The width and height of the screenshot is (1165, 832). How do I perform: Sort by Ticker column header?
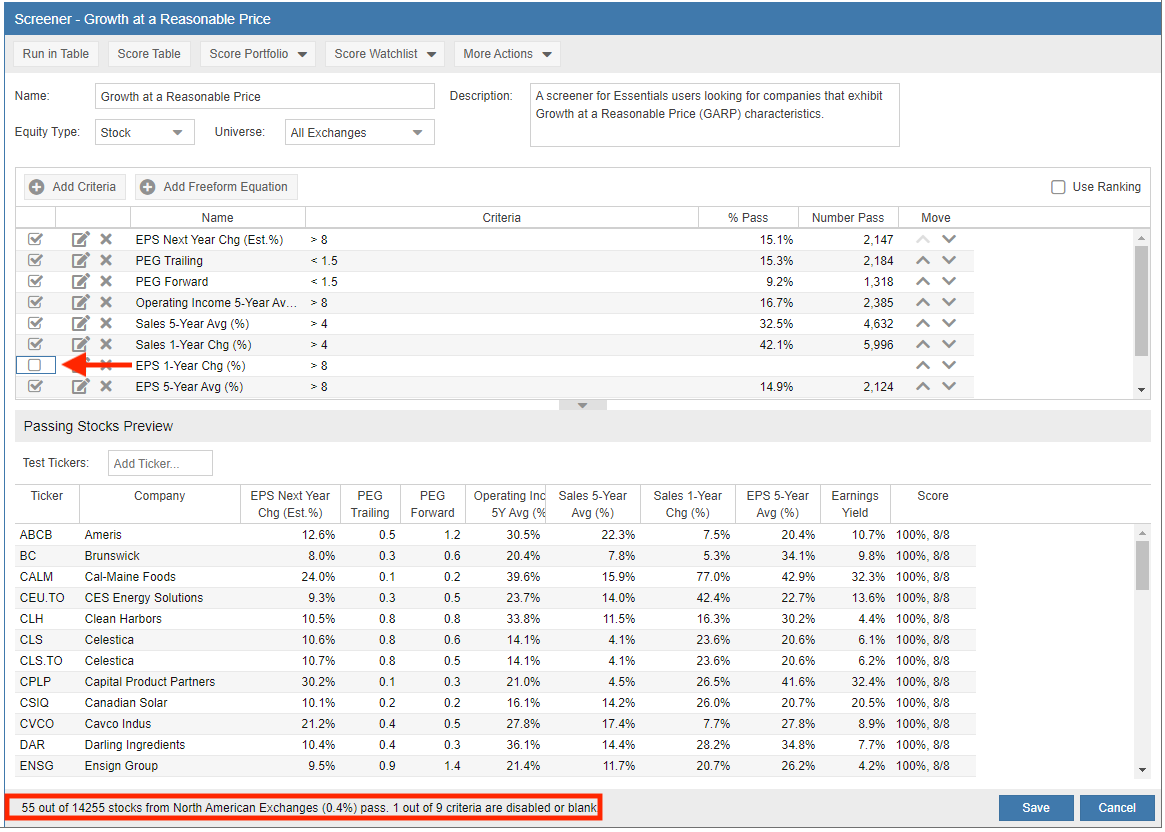[47, 504]
